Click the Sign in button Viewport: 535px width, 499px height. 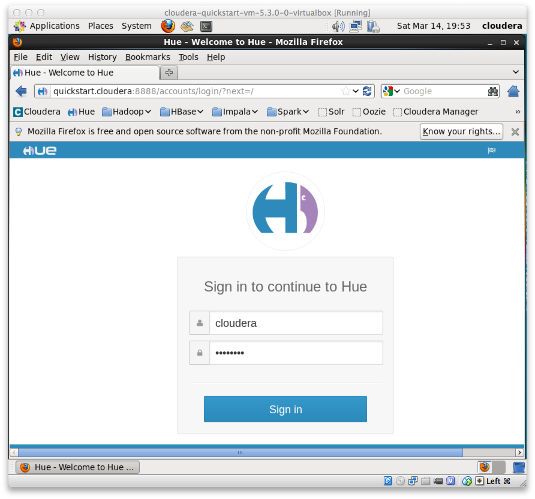(x=285, y=409)
